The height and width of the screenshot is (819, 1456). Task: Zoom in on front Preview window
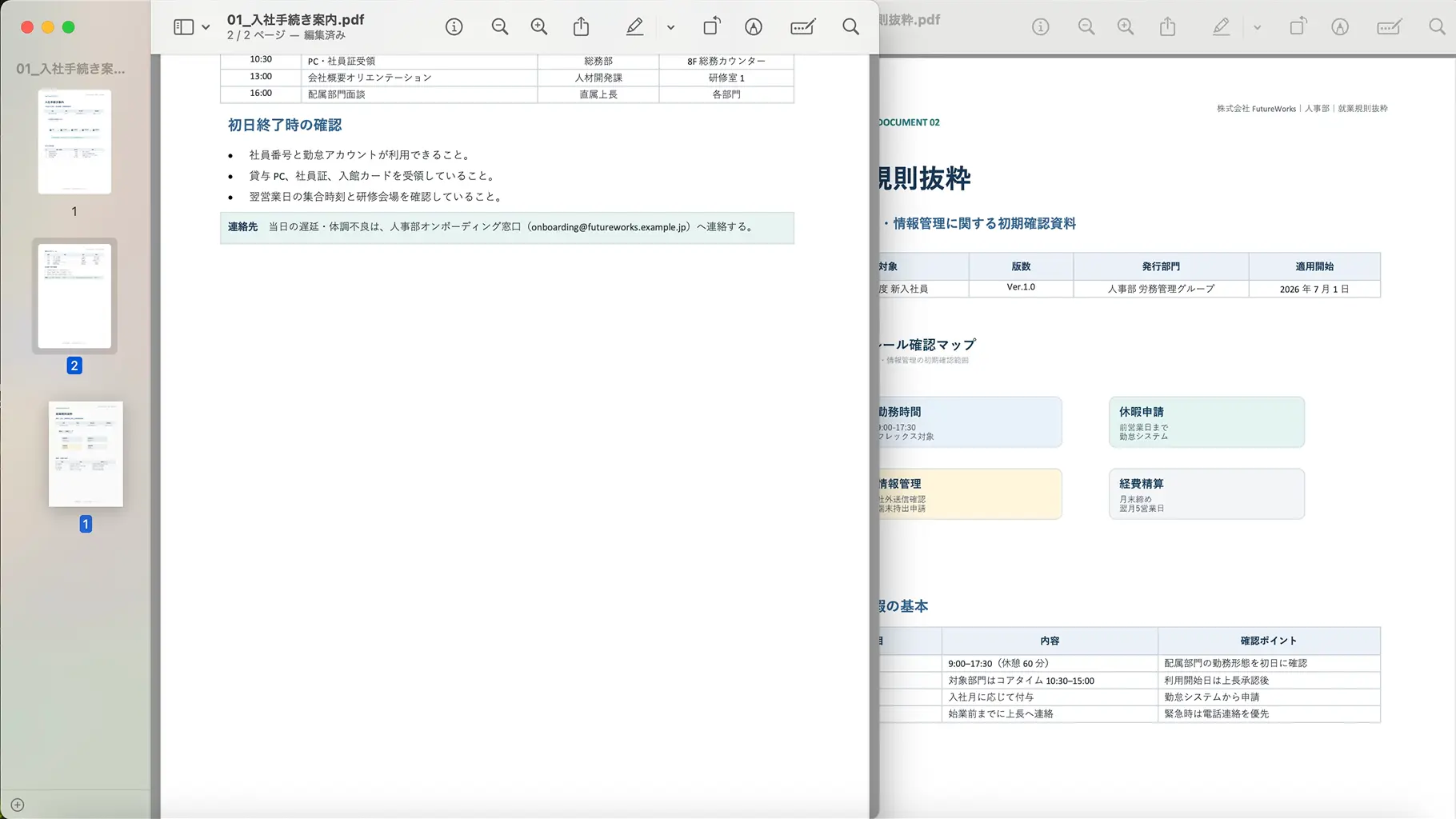pos(539,27)
